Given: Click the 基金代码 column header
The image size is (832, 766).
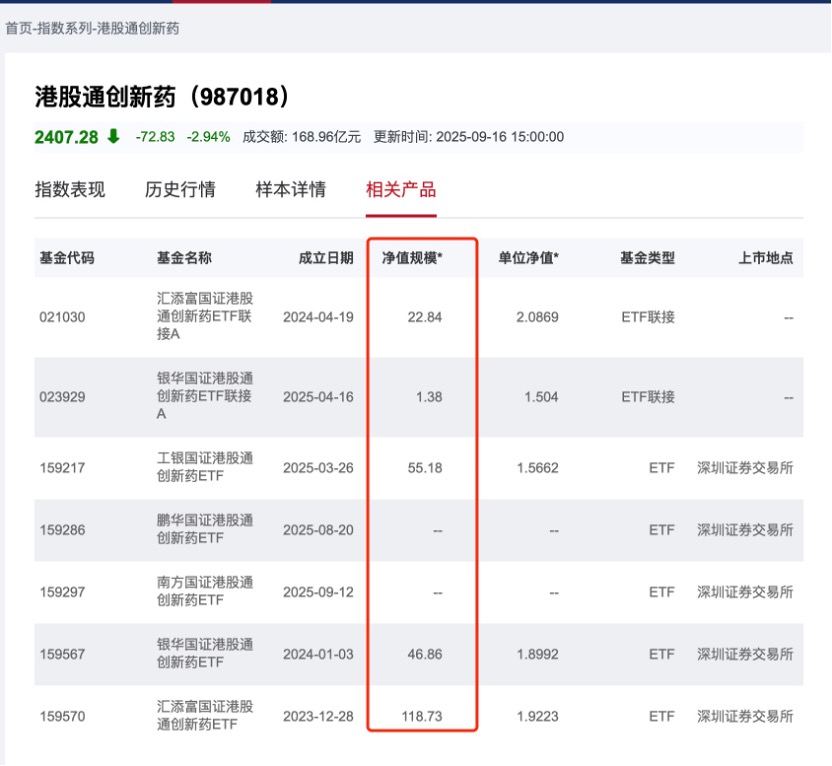Looking at the screenshot, I should pyautogui.click(x=67, y=258).
